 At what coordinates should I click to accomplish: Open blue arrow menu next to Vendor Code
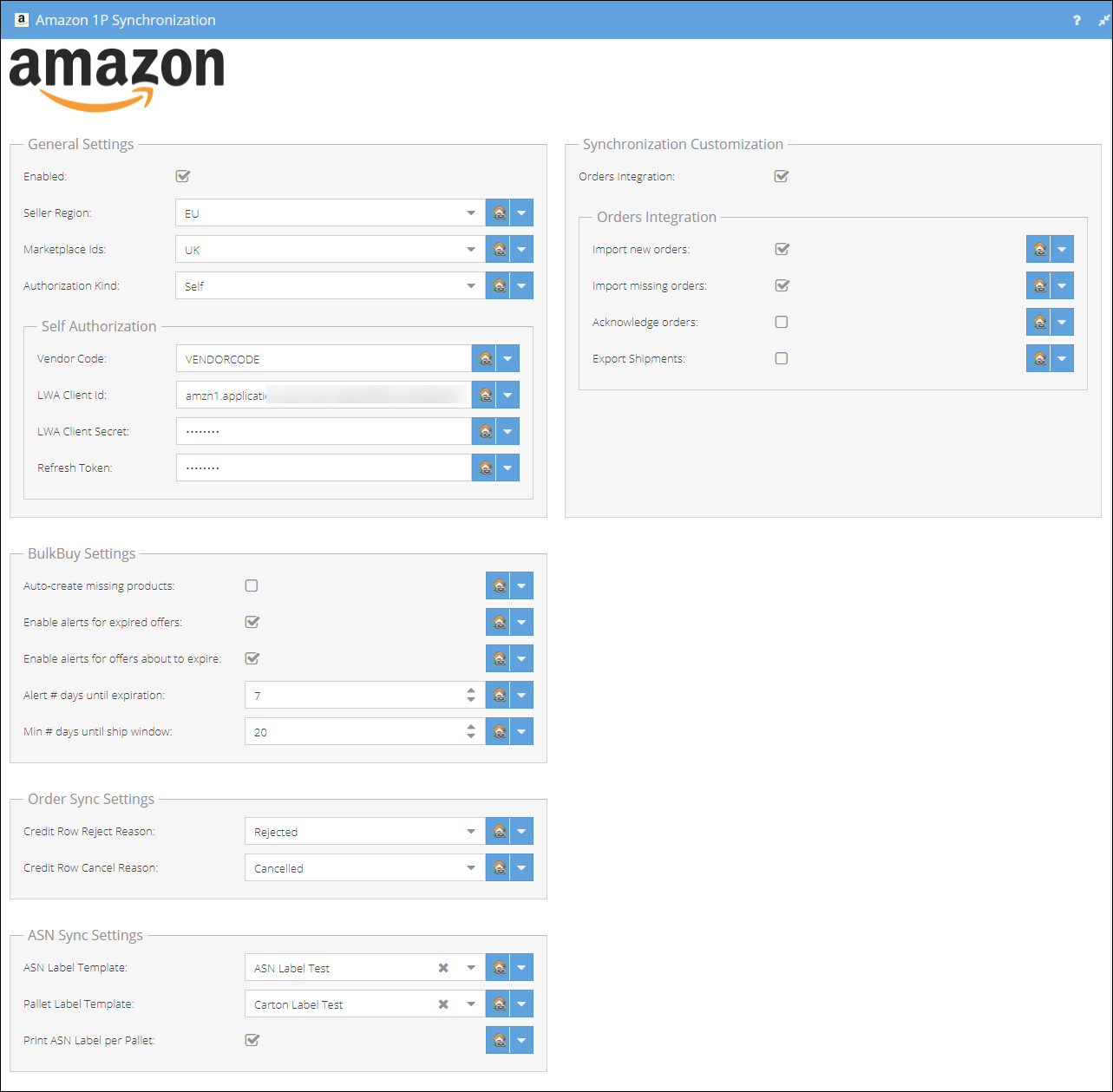point(507,358)
